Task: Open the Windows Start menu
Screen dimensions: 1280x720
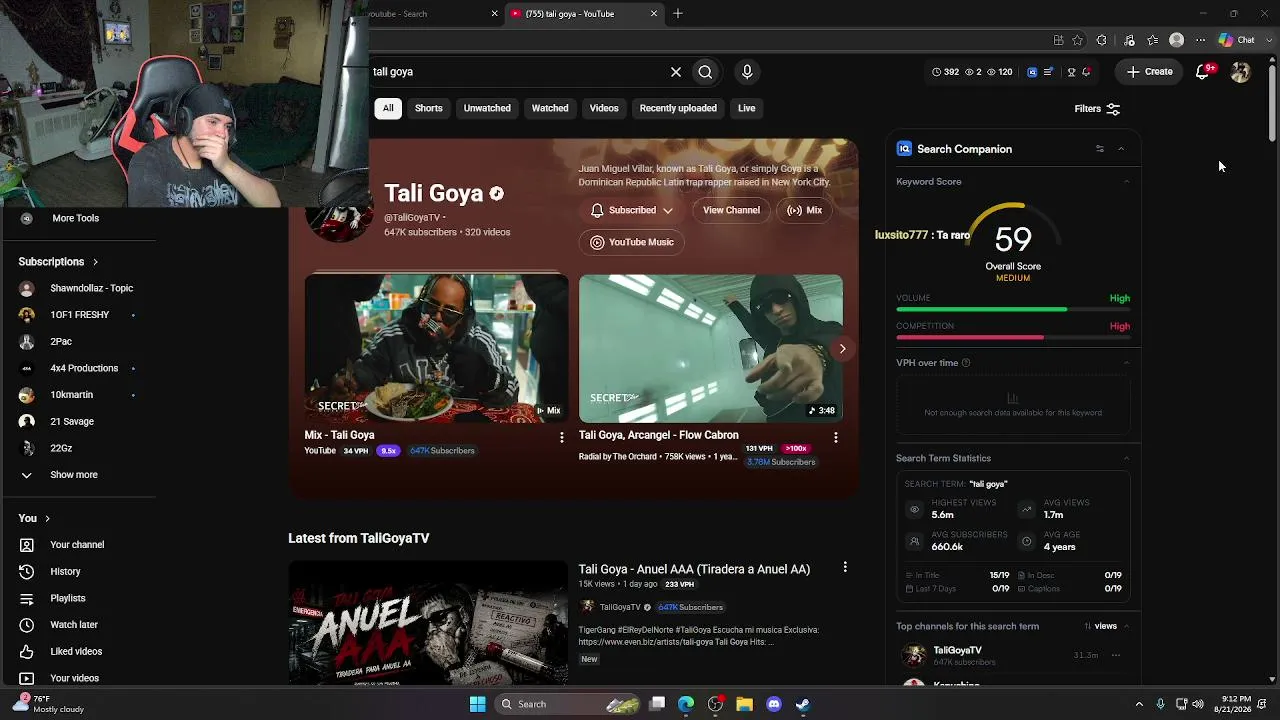Action: pos(478,704)
